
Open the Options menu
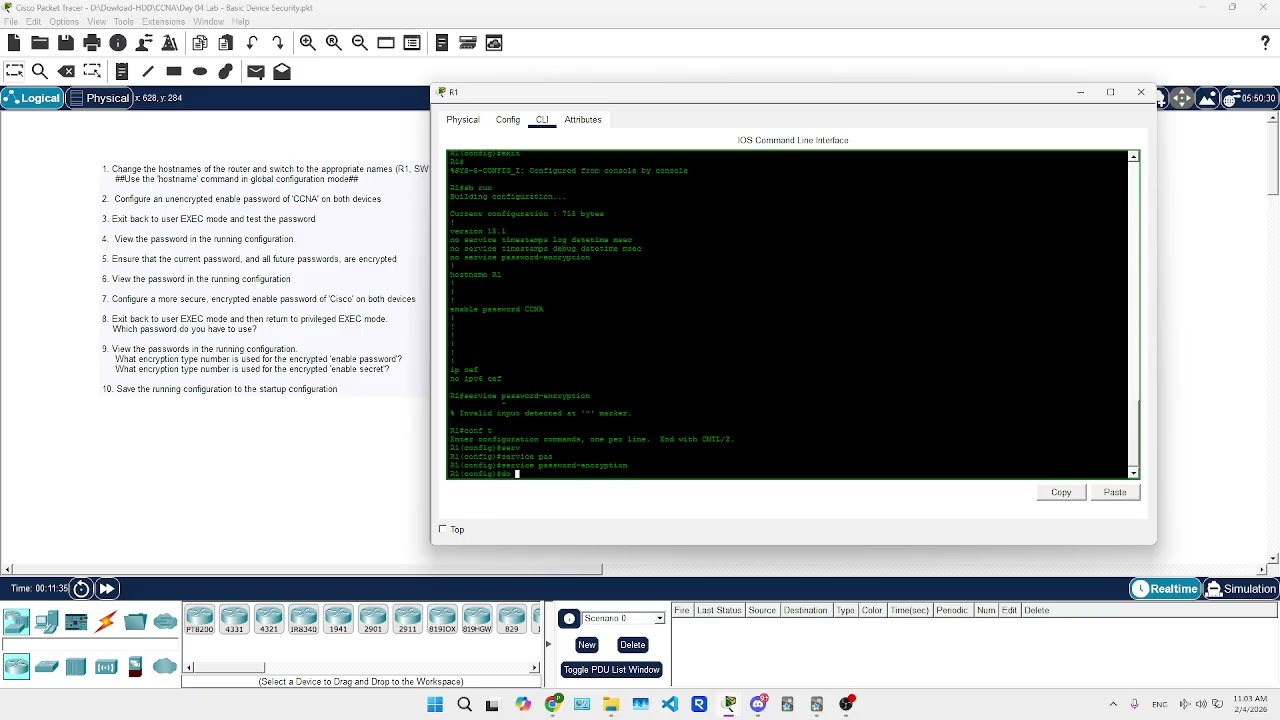[x=64, y=21]
